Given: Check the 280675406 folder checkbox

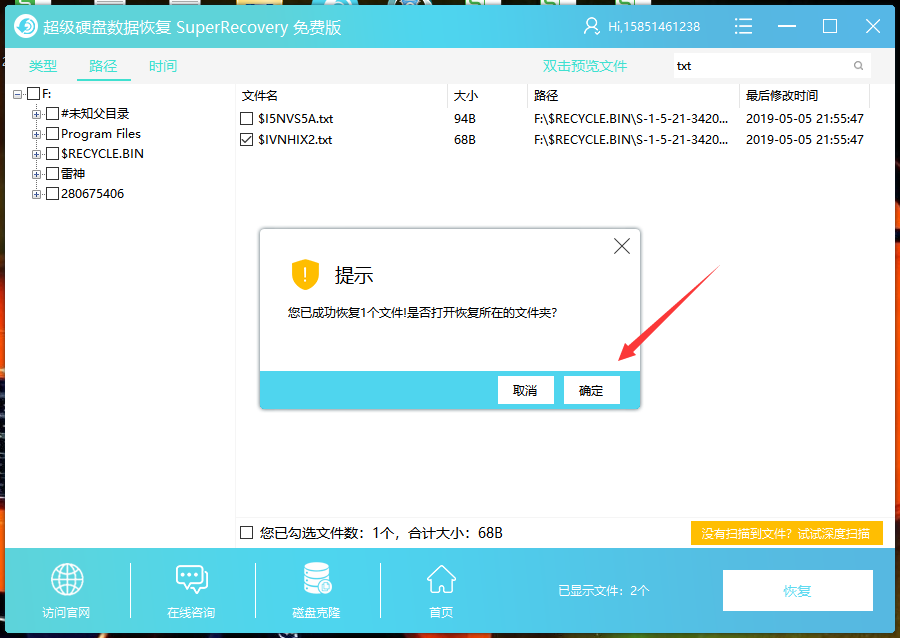Looking at the screenshot, I should point(52,194).
